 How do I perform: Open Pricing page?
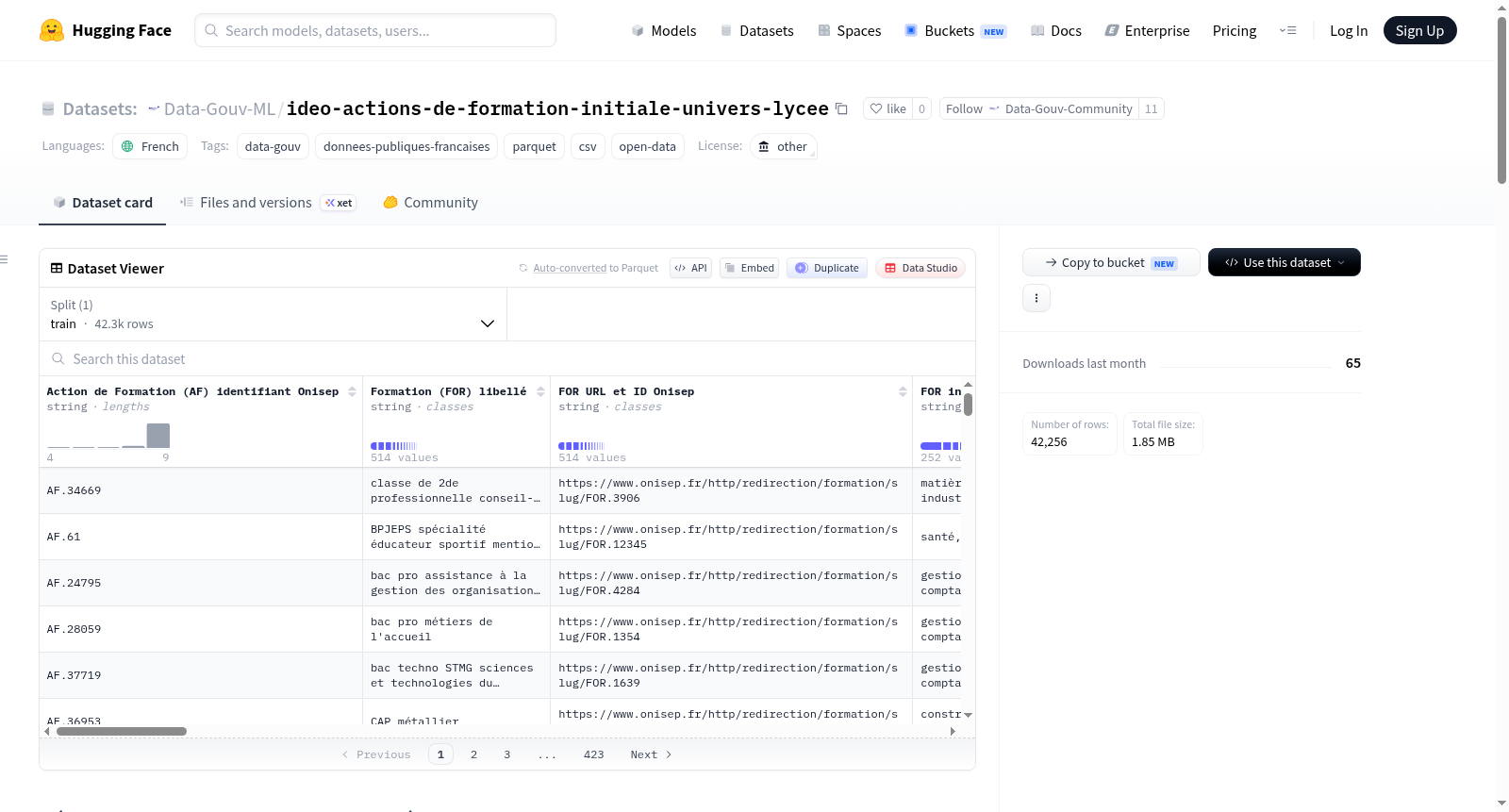(1234, 30)
